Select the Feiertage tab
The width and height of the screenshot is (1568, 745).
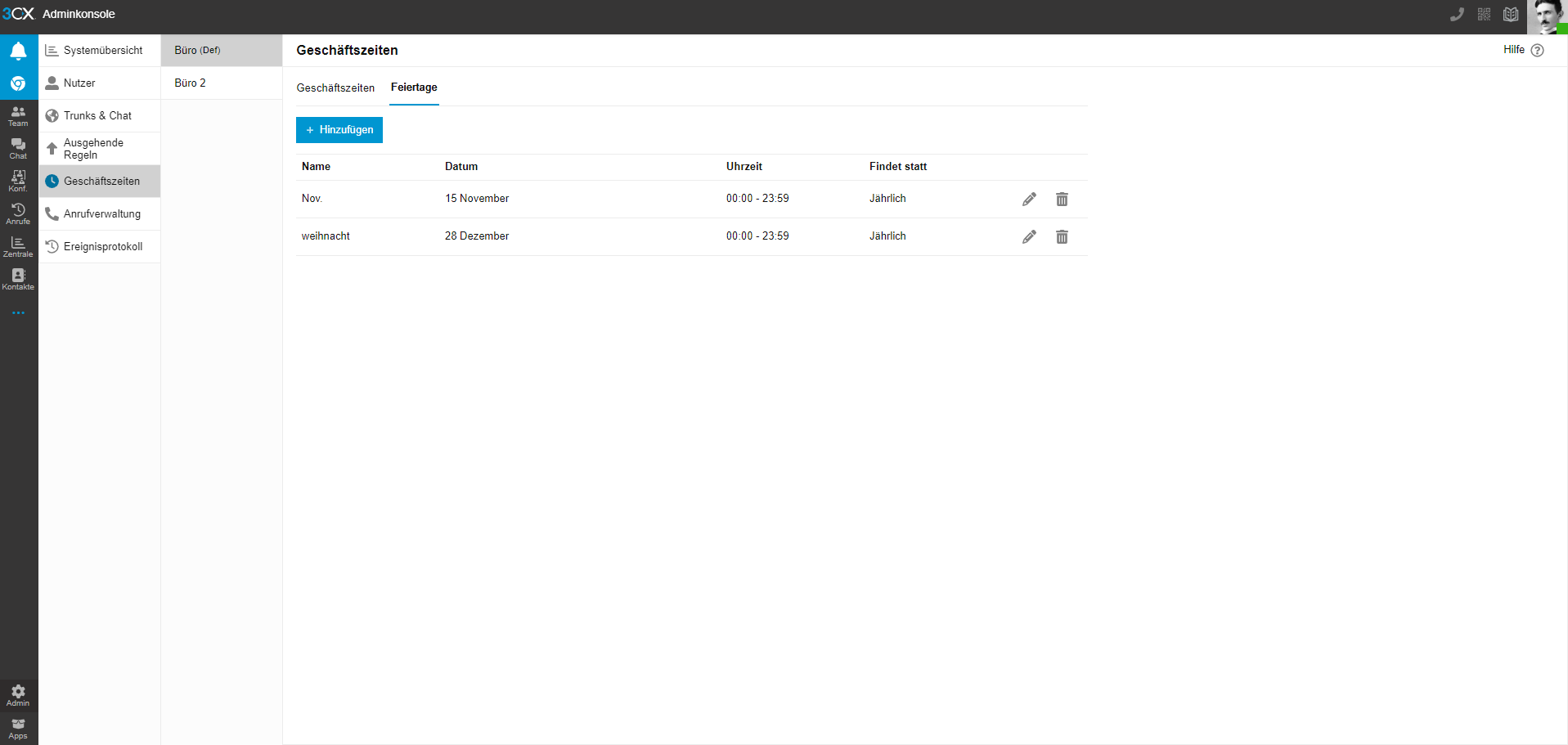tap(414, 88)
